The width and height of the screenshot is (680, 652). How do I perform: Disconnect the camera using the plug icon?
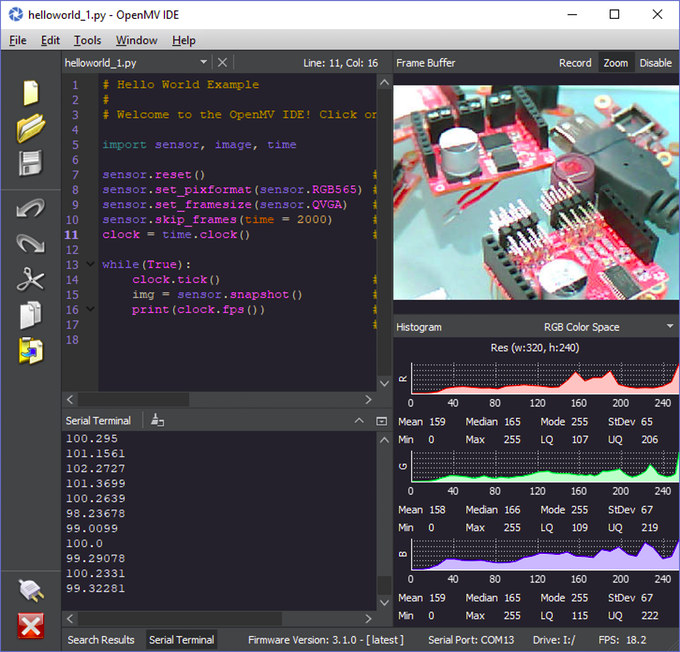click(31, 590)
